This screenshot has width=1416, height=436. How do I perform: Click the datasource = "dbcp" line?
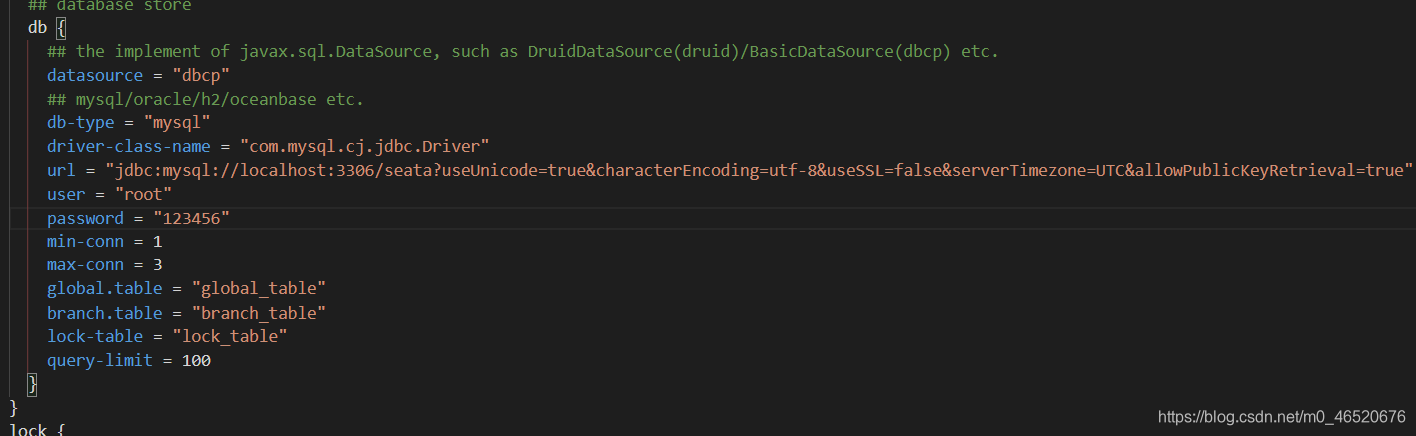pos(139,75)
